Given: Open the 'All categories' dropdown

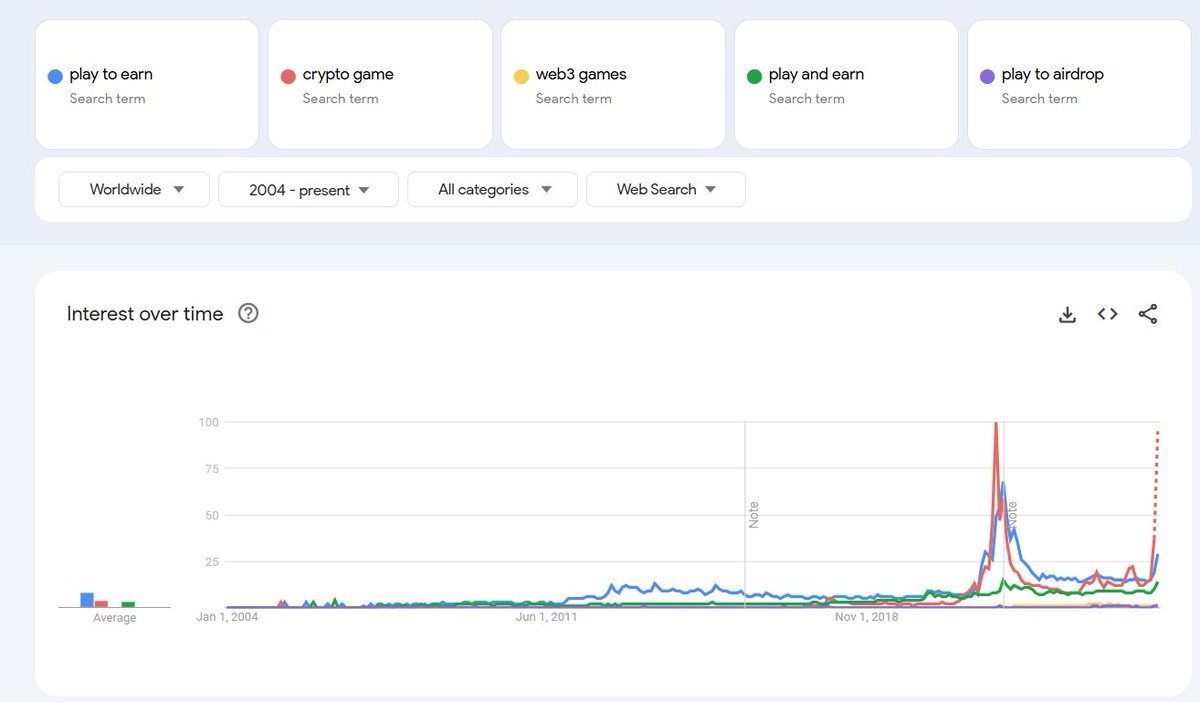Looking at the screenshot, I should pos(492,189).
